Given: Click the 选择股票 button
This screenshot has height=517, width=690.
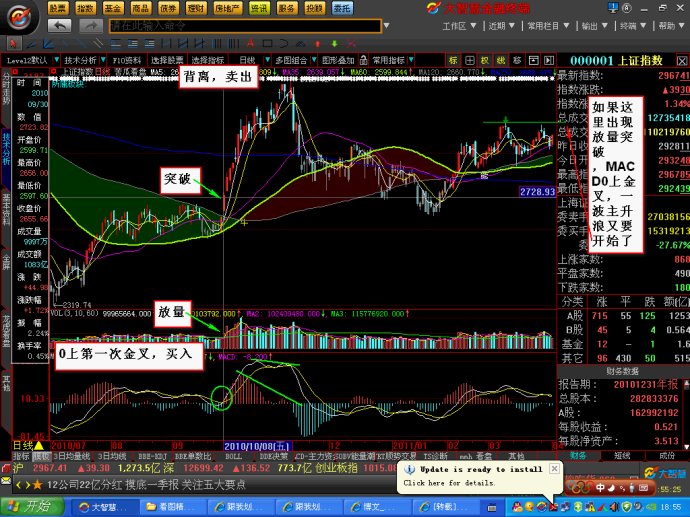Looking at the screenshot, I should click(167, 60).
